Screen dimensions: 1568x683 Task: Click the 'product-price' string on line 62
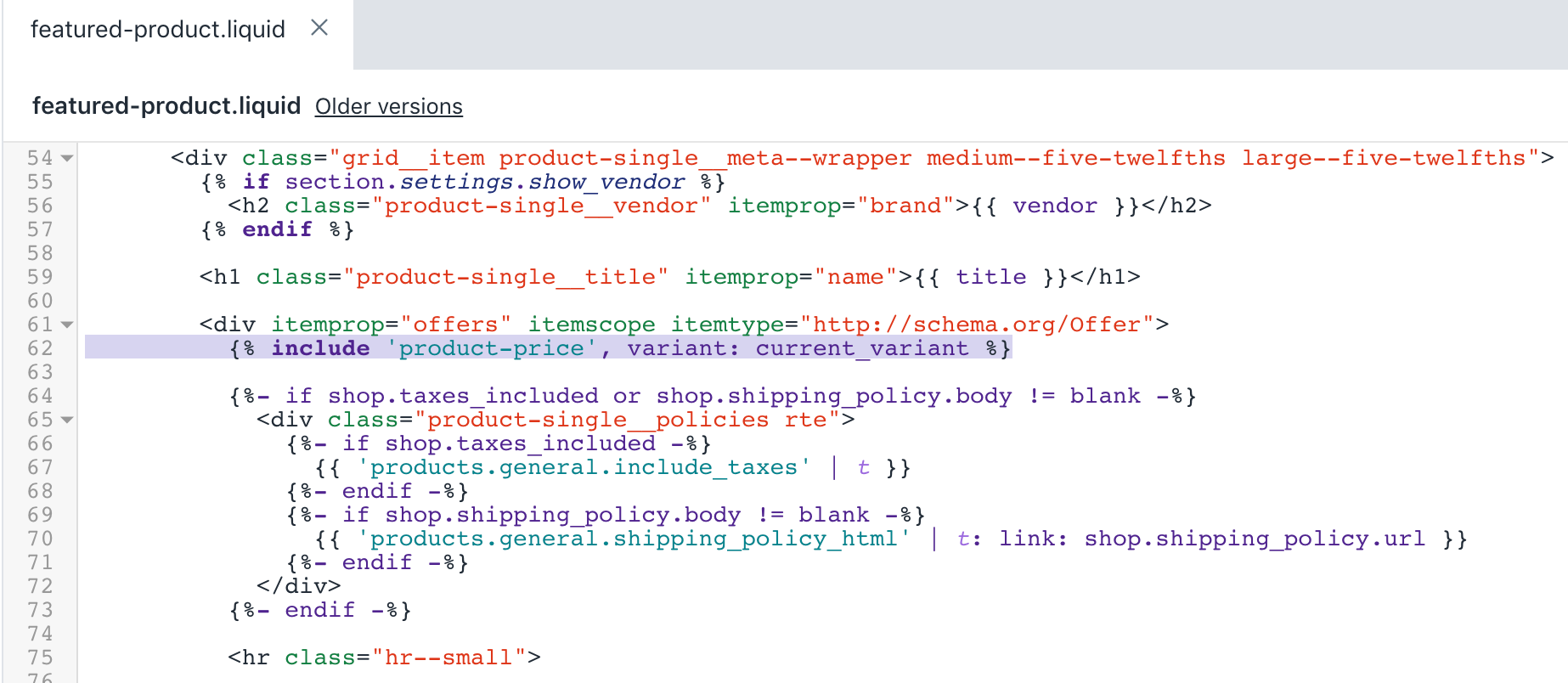pyautogui.click(x=492, y=348)
